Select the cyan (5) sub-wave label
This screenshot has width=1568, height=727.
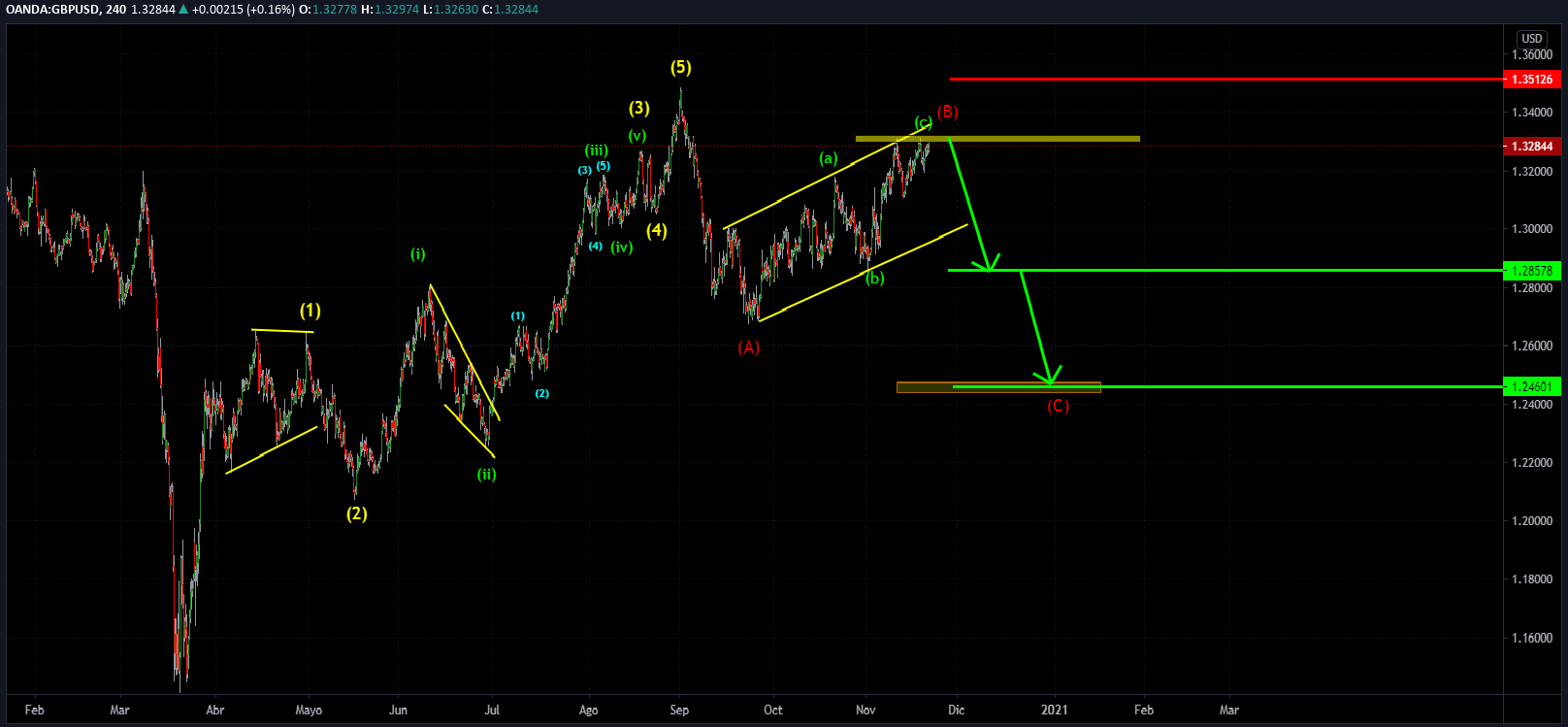pos(604,166)
